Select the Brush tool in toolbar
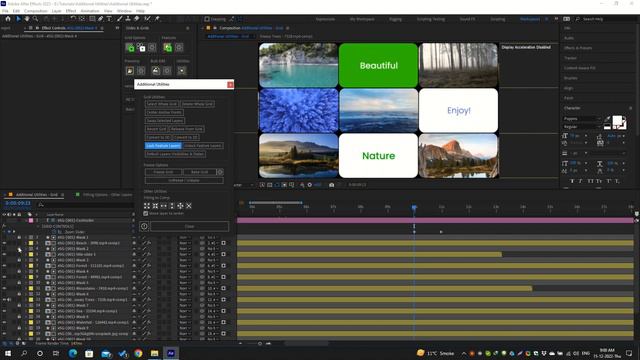Viewport: 640px width, 360px height. pos(120,19)
